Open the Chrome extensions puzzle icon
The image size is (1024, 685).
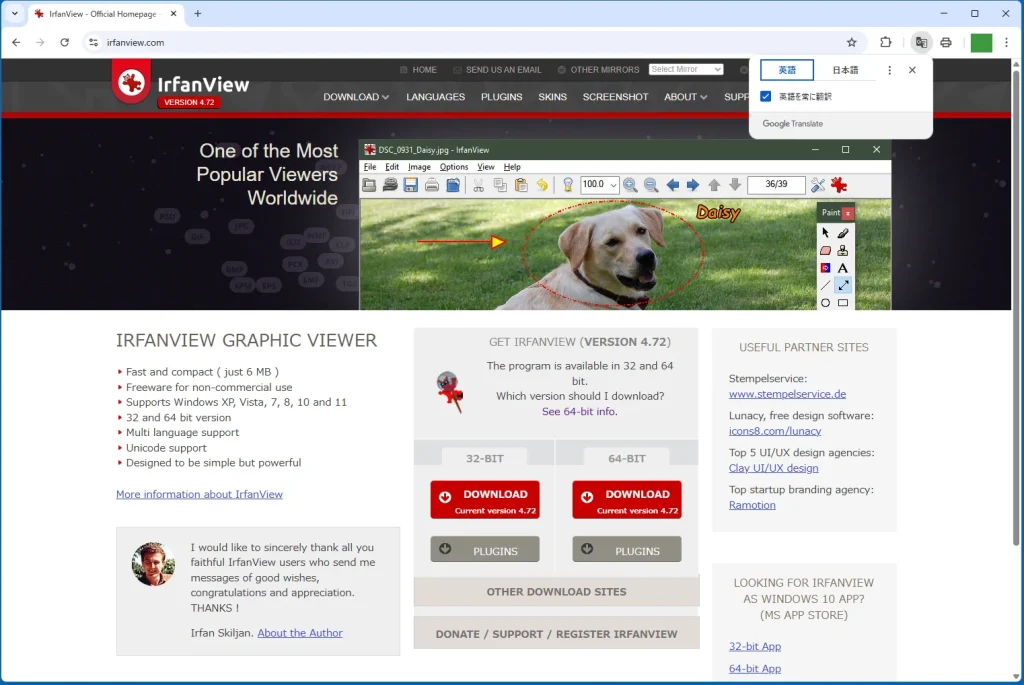(886, 42)
